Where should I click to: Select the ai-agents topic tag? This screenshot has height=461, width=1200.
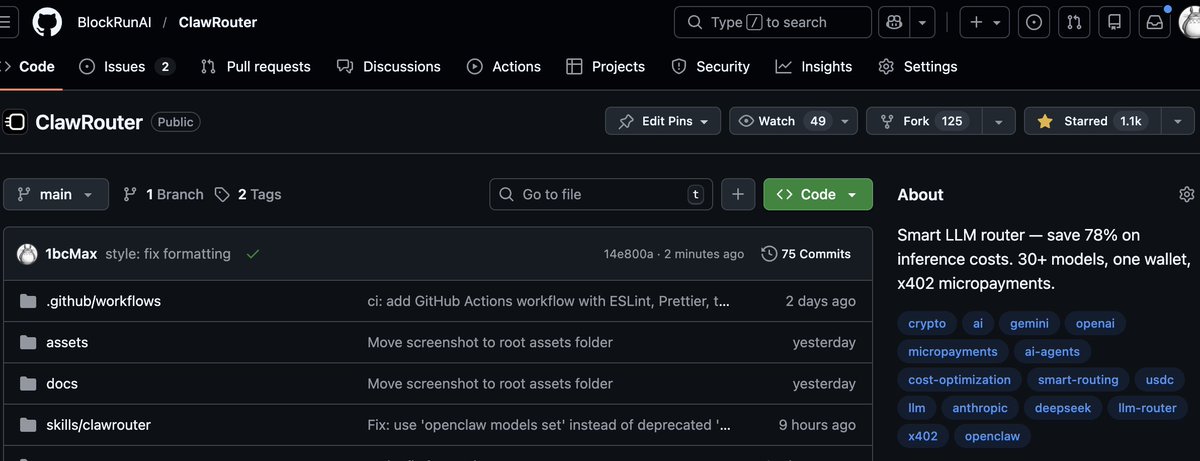[1053, 352]
